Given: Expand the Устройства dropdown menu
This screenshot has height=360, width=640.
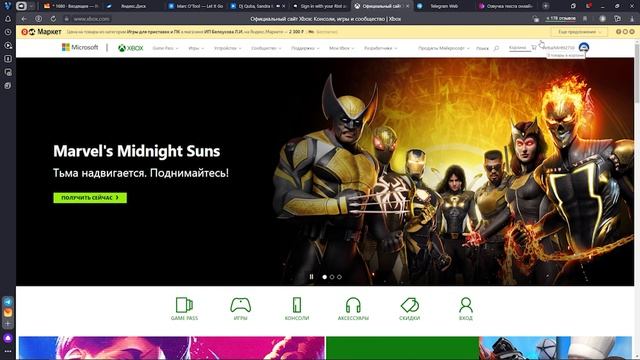Looking at the screenshot, I should pos(228,48).
